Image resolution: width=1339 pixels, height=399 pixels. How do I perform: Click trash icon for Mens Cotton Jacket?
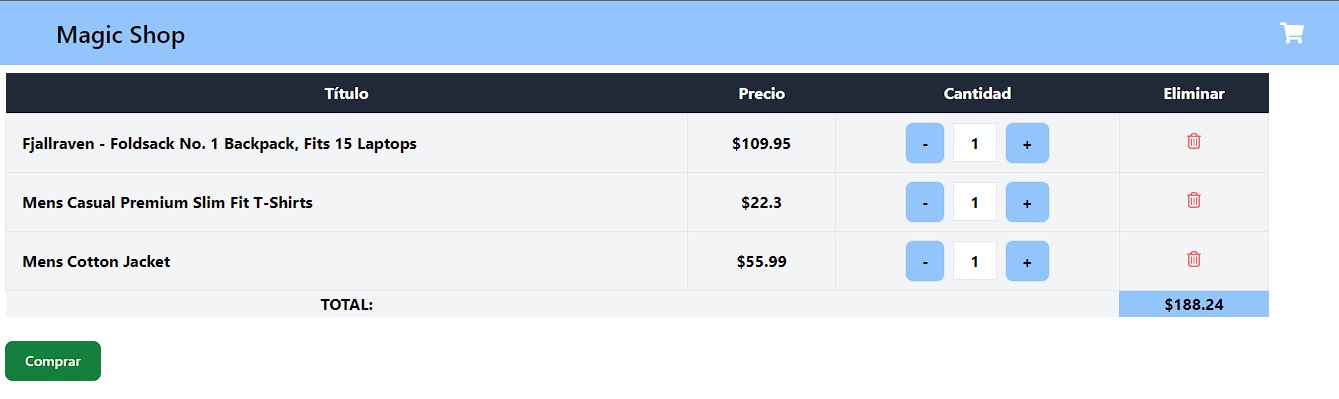tap(1193, 259)
